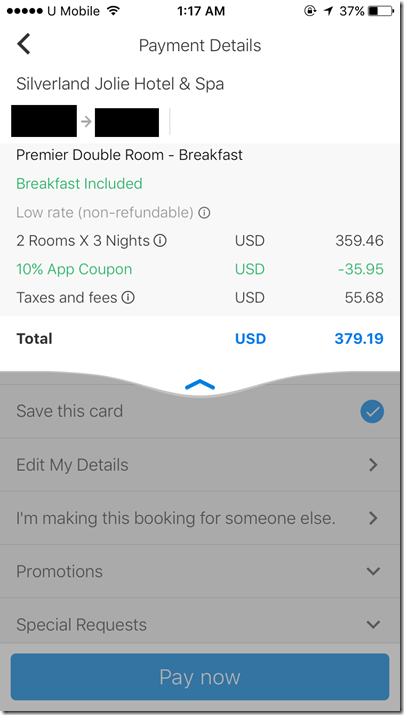Tap the back arrow icon

coord(24,44)
